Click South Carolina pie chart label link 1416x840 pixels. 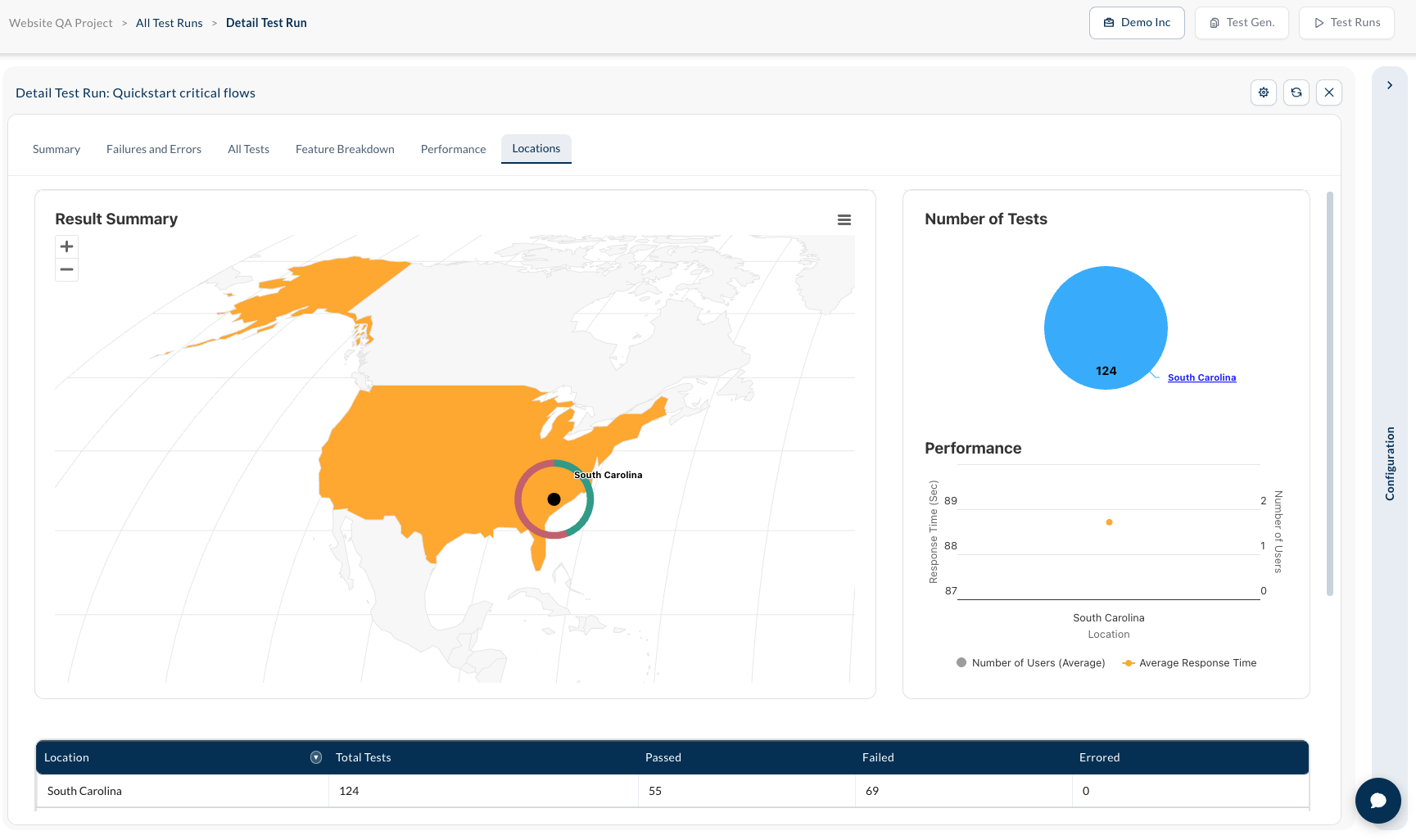coord(1201,377)
